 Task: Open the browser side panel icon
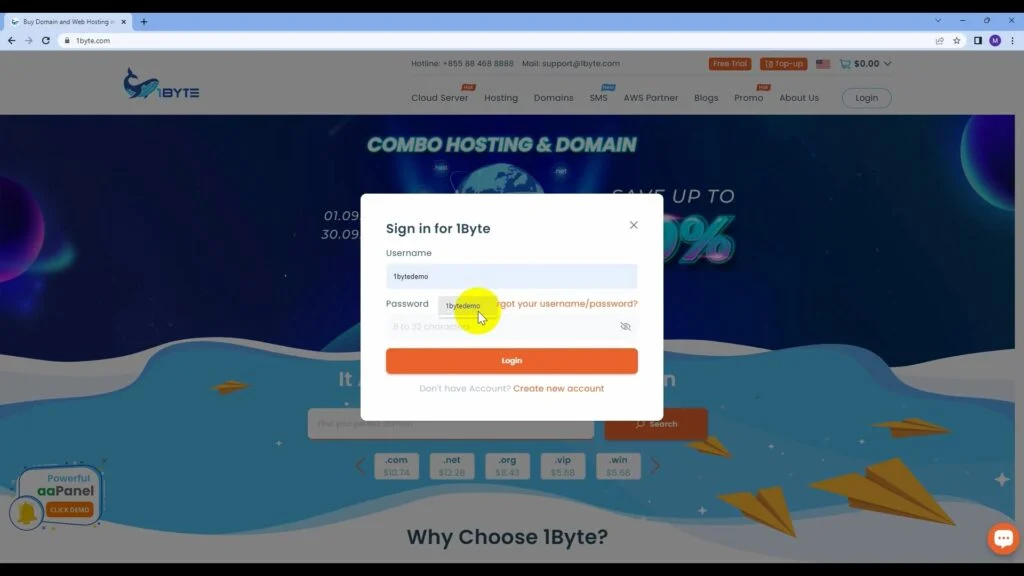click(978, 40)
